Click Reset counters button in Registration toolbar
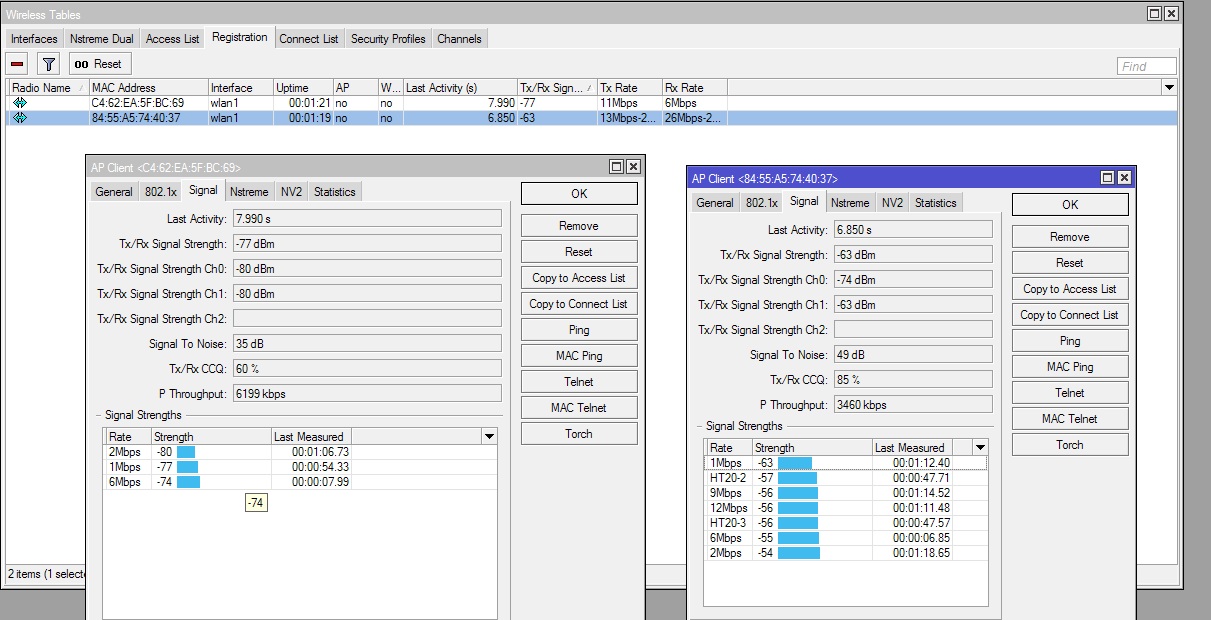 (x=98, y=64)
